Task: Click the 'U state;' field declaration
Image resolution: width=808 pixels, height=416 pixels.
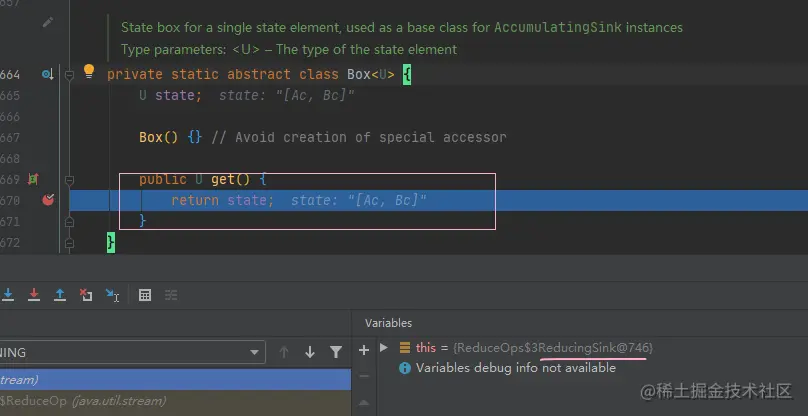Action: coord(171,96)
